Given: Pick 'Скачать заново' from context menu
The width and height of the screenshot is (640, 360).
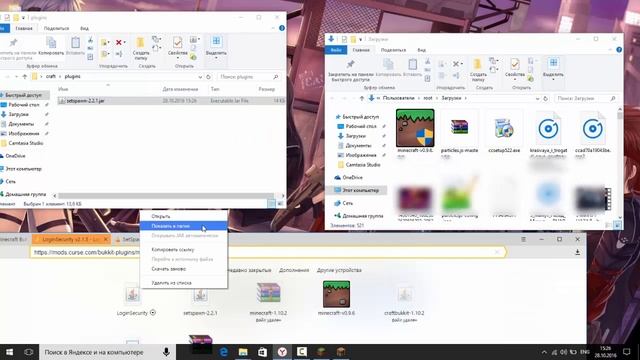Looking at the screenshot, I should (169, 269).
